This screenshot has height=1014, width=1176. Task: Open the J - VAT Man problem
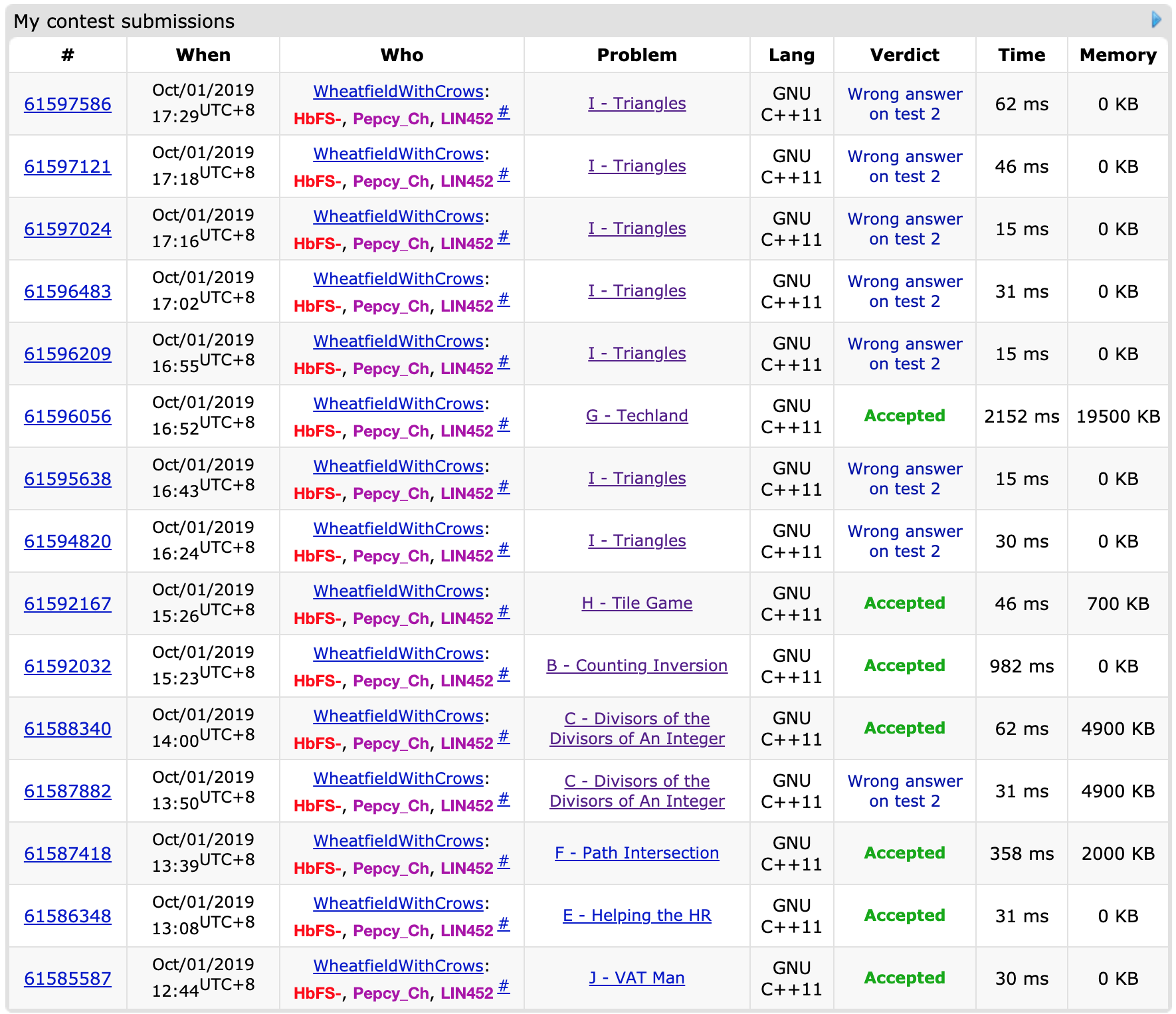click(x=637, y=978)
